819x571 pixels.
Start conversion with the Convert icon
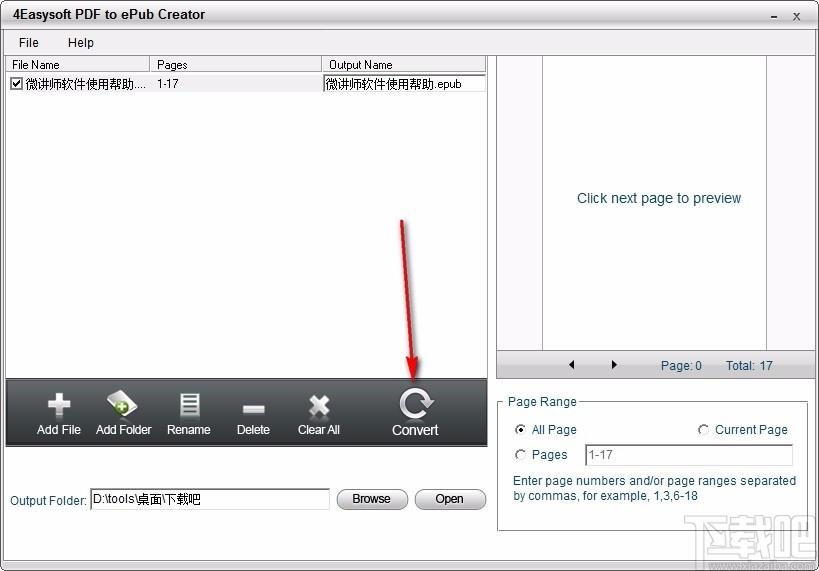pos(415,404)
